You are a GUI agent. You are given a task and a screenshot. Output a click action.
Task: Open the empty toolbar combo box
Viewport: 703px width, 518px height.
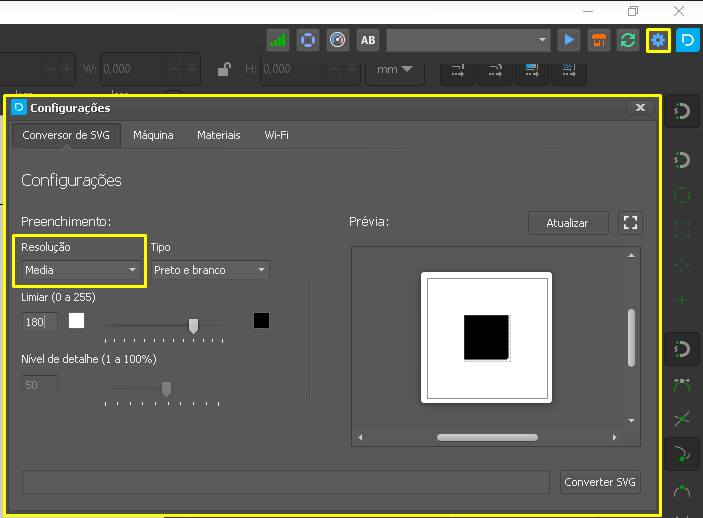tap(468, 40)
